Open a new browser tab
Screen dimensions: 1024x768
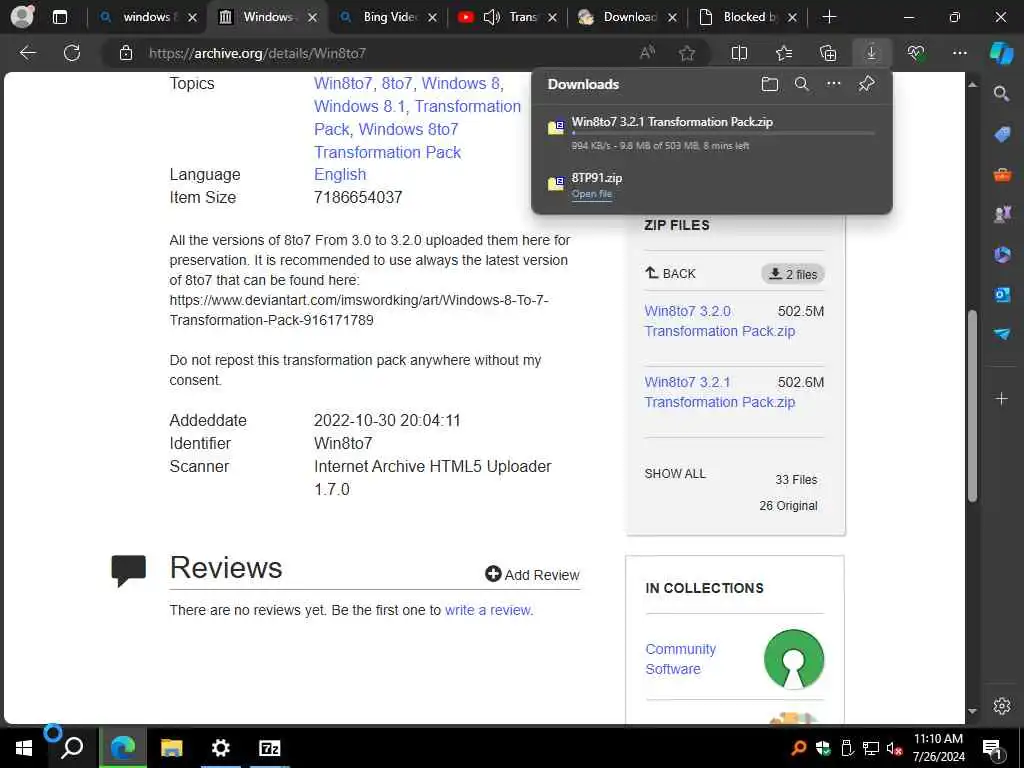tap(829, 17)
